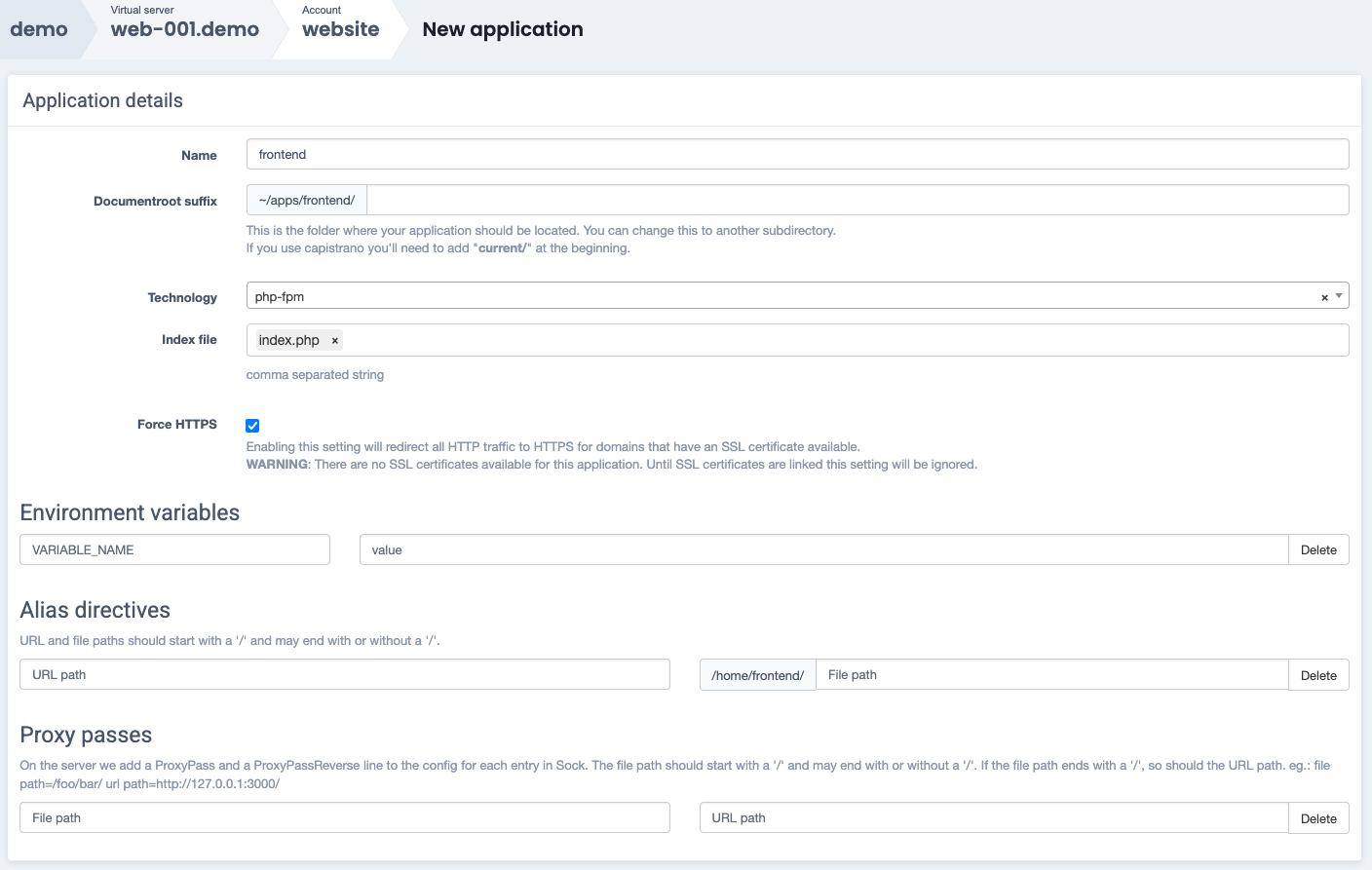The height and width of the screenshot is (870, 1372).
Task: Focus the Documentroot suffix text field
Action: (x=857, y=201)
